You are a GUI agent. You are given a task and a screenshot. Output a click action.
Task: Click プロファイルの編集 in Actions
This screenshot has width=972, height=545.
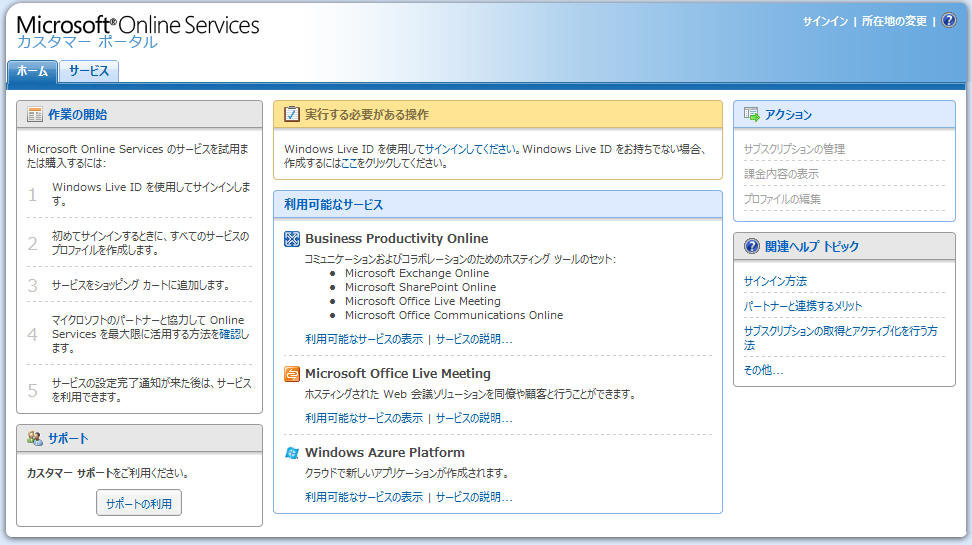(782, 199)
